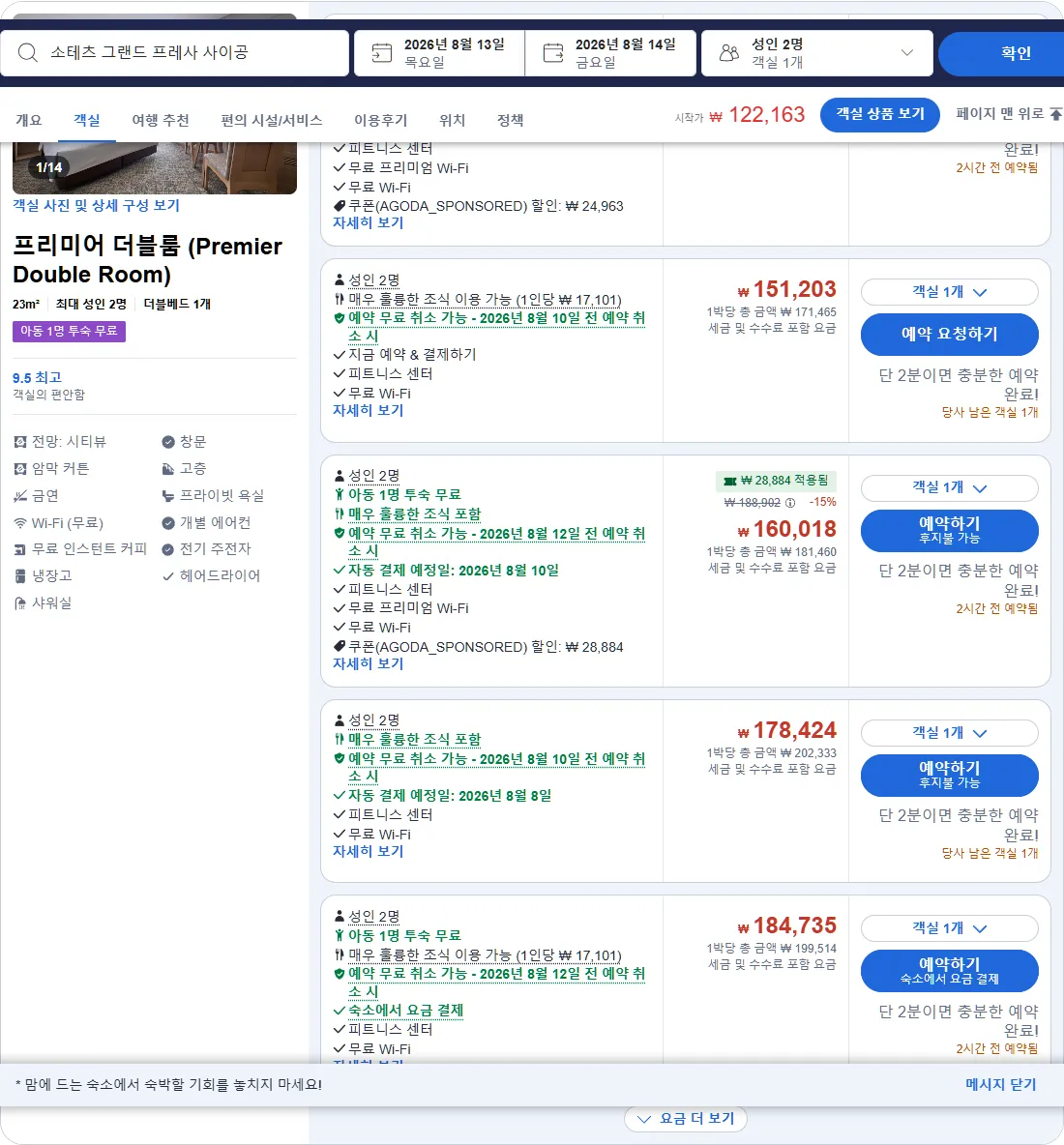Open the check-out calendar icon
Screen dimensions: 1064x1145
(x=553, y=52)
